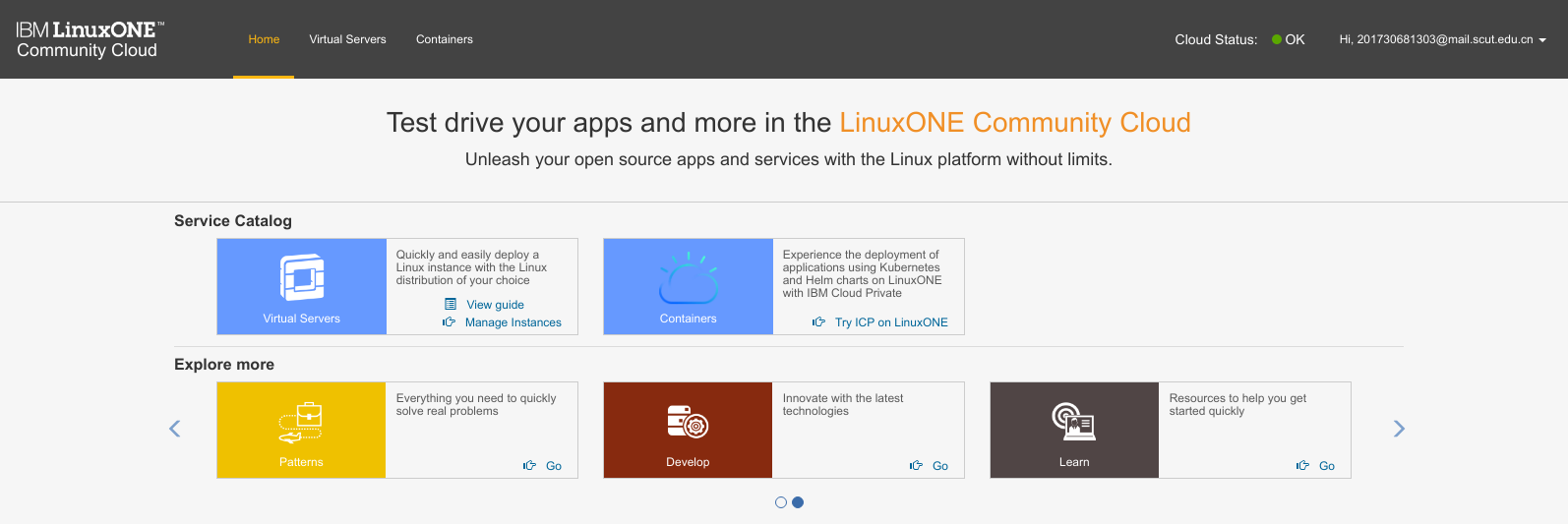
Task: Follow the Go link in Develop card
Action: [x=940, y=466]
